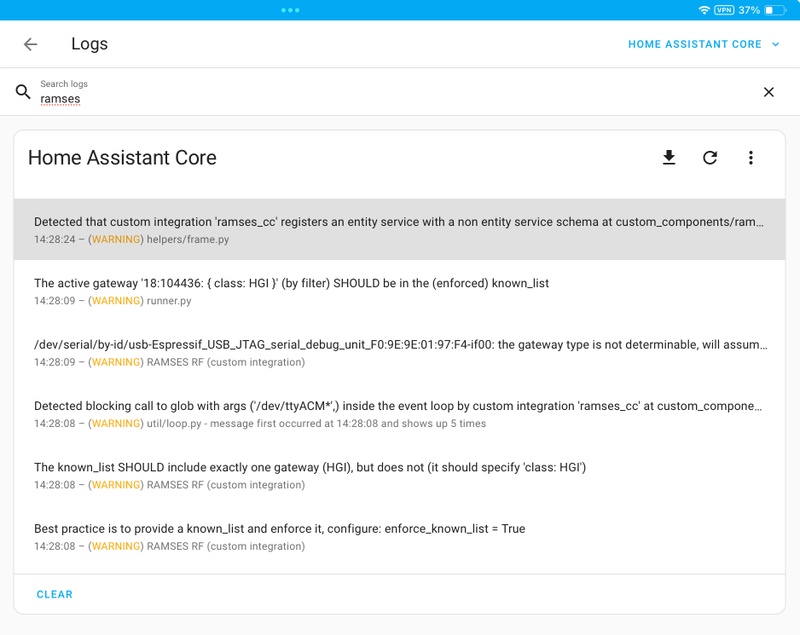Tap the battery indicator icon

(x=775, y=10)
